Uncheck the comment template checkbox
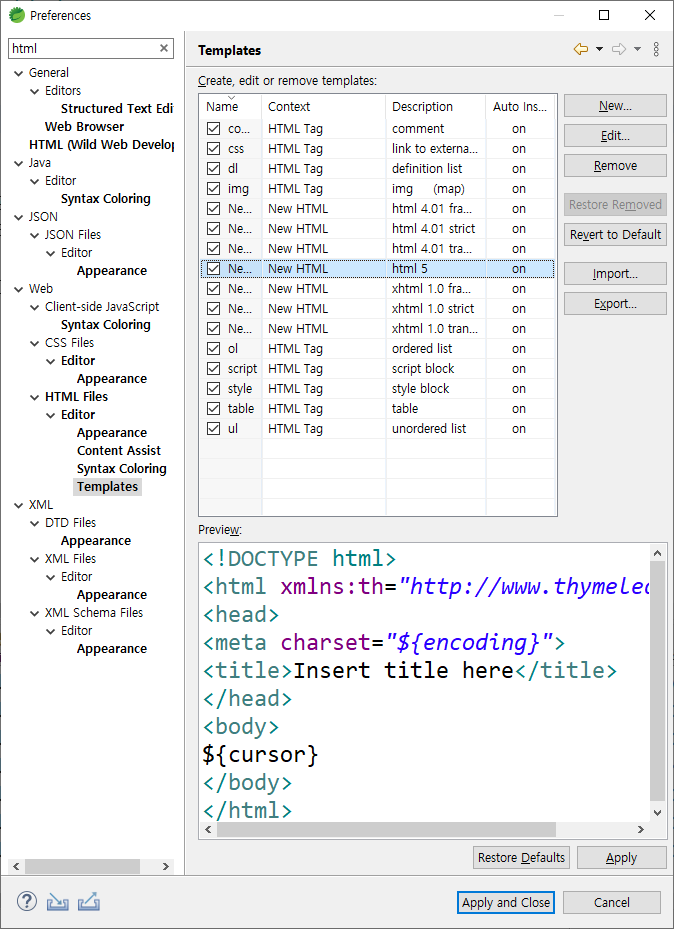This screenshot has height=929, width=674. [213, 129]
